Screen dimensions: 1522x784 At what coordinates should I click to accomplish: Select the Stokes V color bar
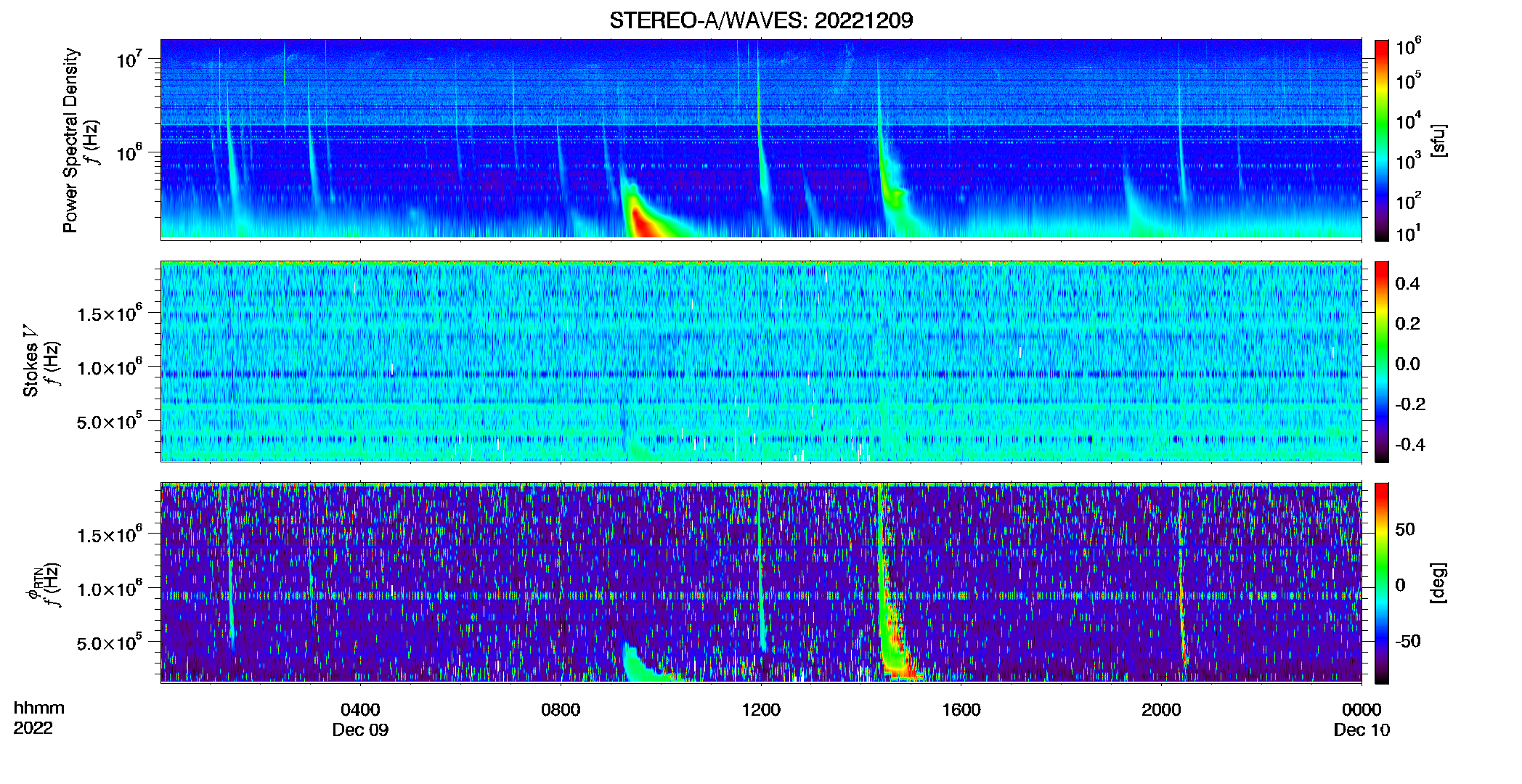tap(1382, 362)
